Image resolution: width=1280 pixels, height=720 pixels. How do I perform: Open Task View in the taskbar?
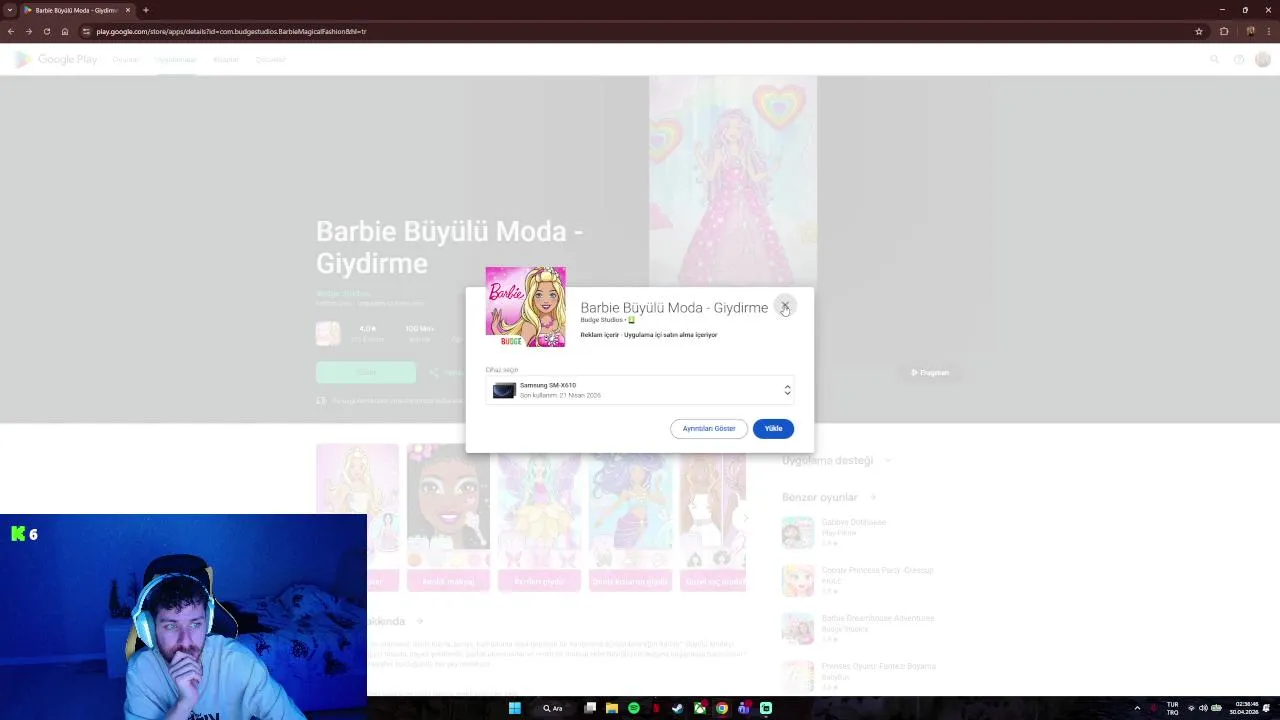(x=590, y=708)
